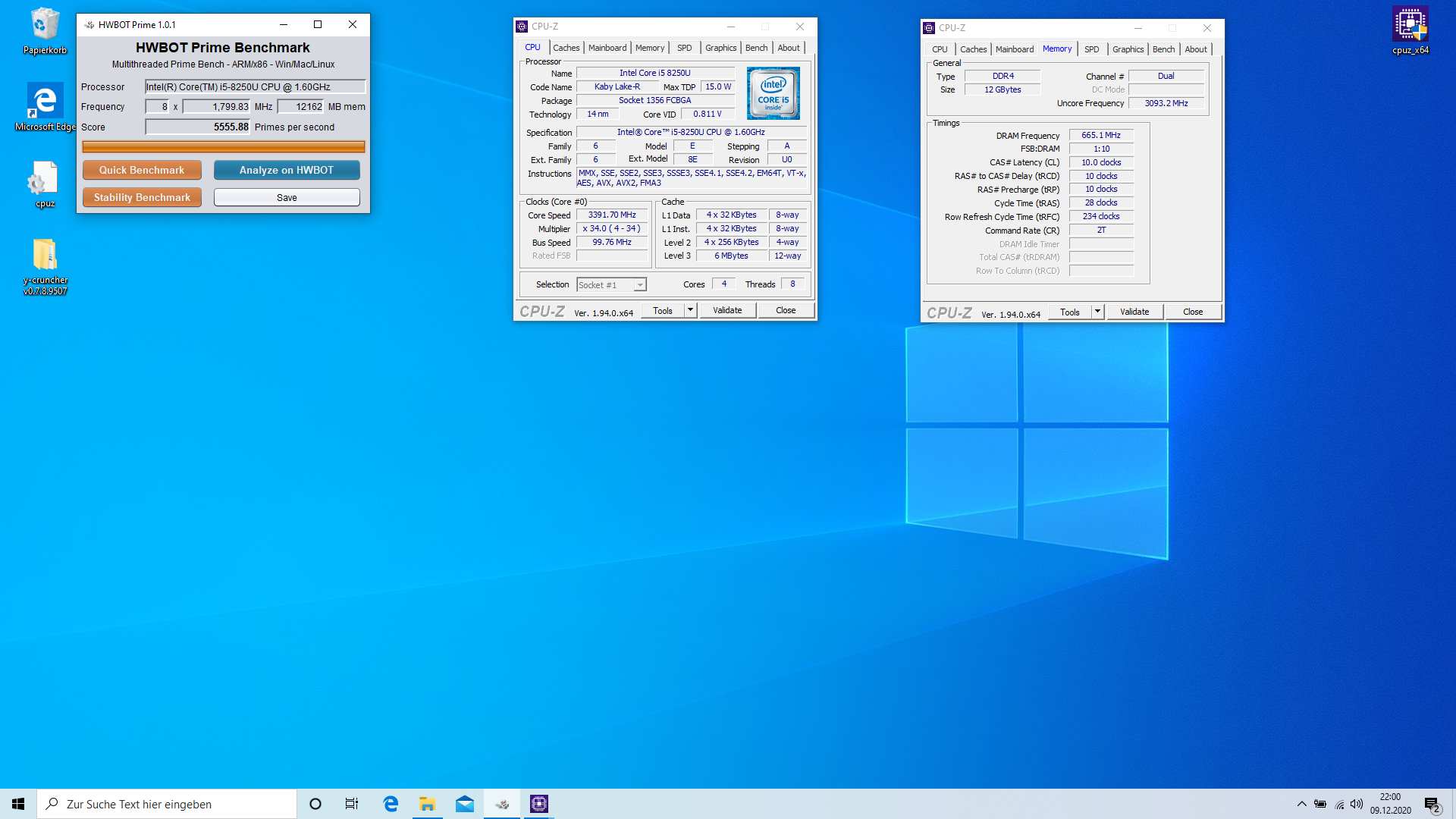Open the Windows Start menu
The image size is (1456, 819).
(18, 804)
